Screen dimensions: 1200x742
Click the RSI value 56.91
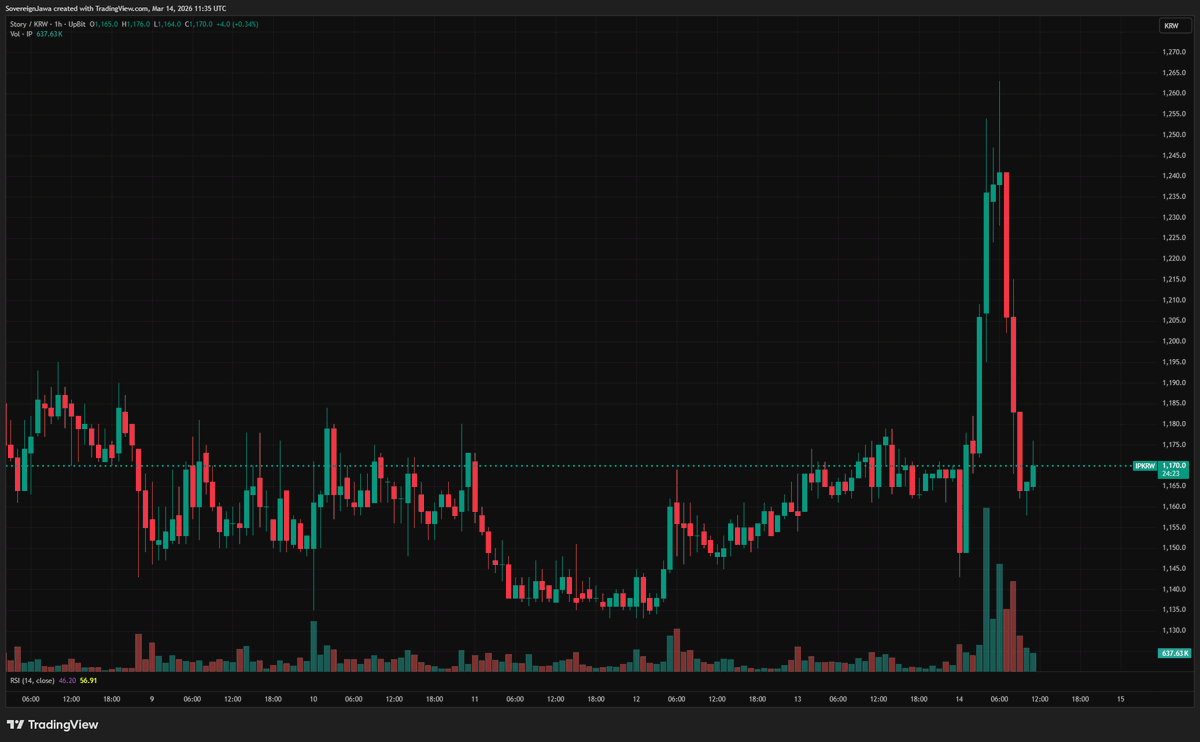pyautogui.click(x=88, y=680)
